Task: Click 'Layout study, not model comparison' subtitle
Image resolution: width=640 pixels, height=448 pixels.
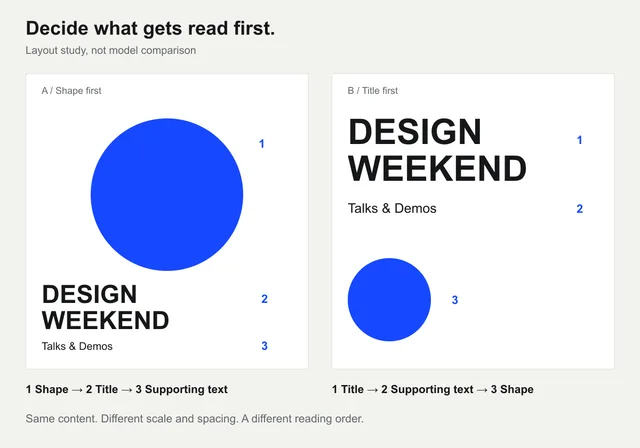Action: point(111,51)
